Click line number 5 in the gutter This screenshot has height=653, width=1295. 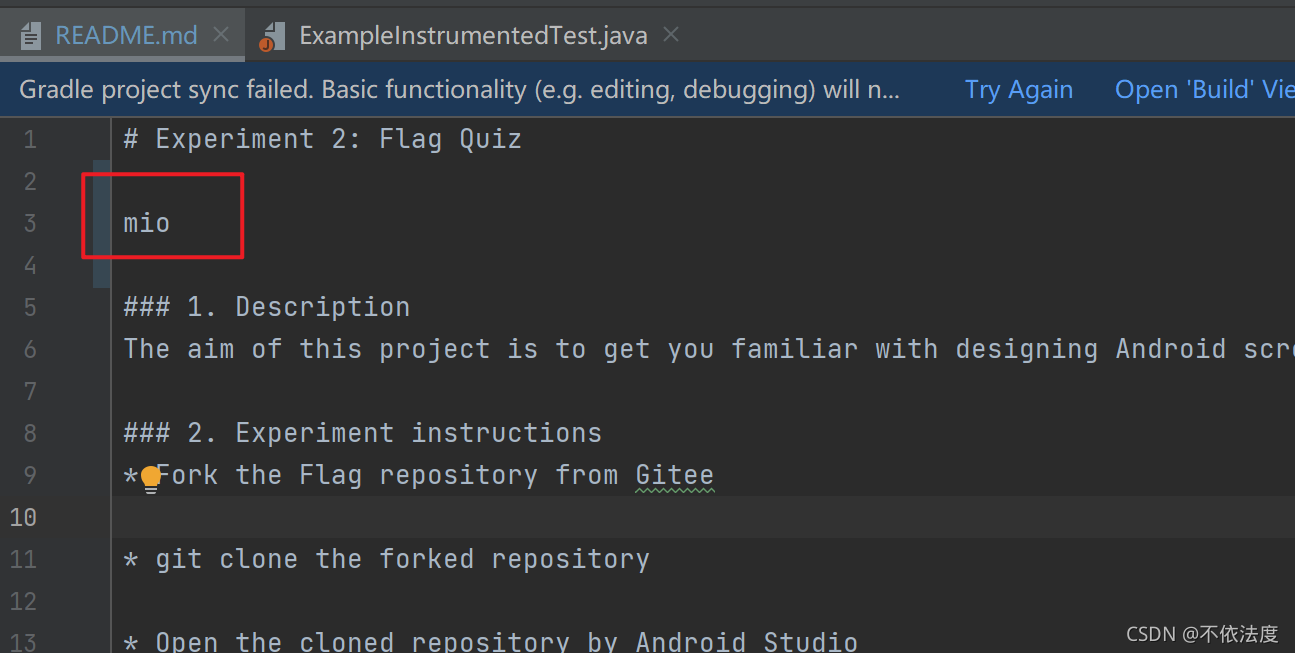pos(28,307)
